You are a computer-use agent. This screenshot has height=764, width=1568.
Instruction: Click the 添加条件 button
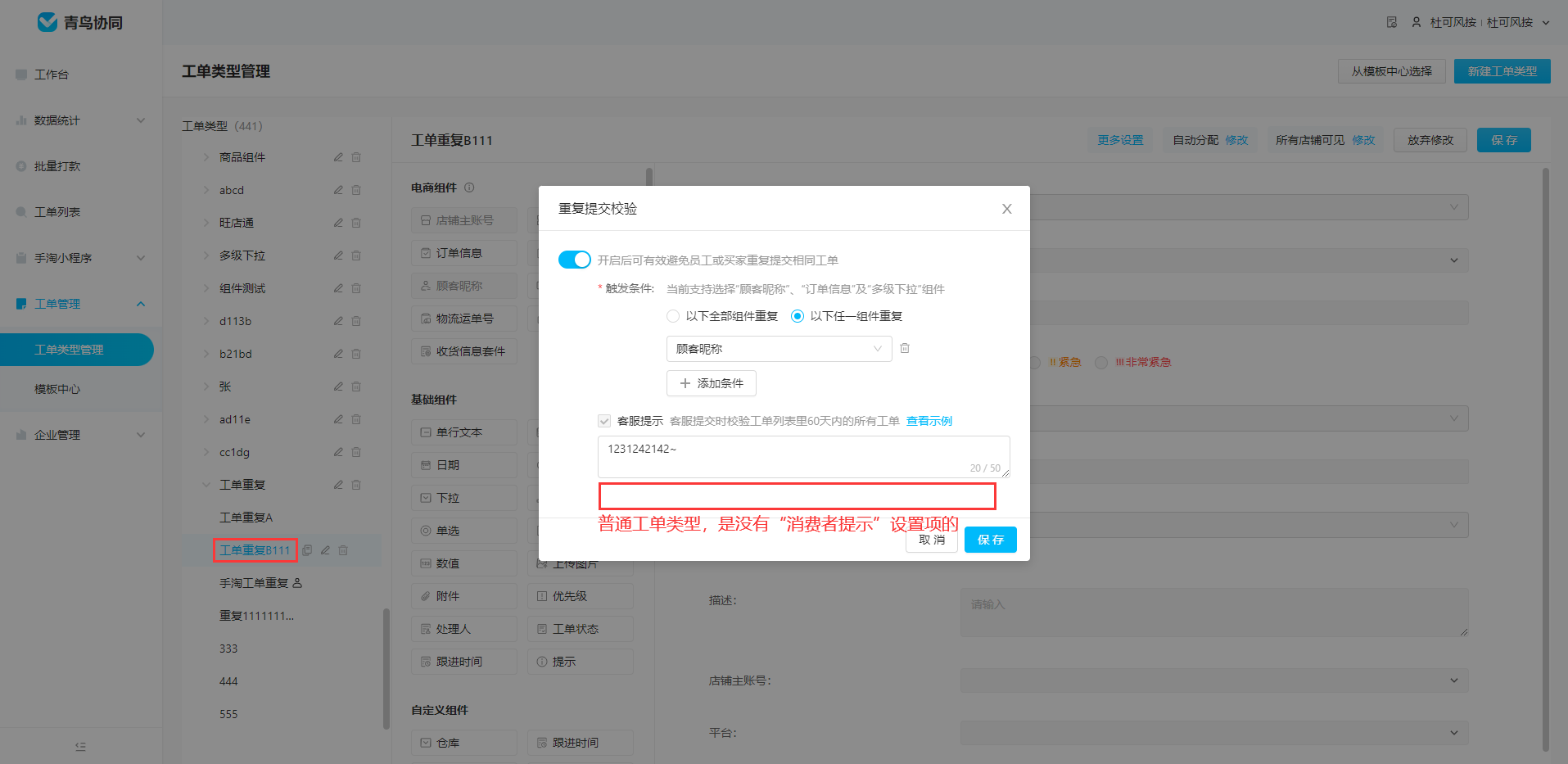coord(711,383)
